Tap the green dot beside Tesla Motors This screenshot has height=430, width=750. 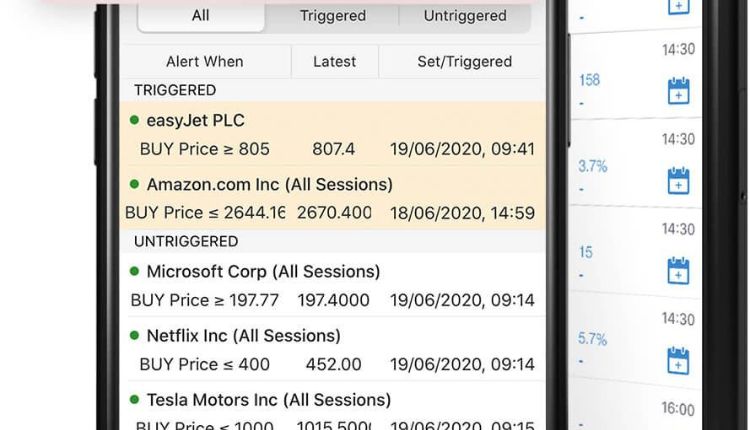(x=134, y=399)
